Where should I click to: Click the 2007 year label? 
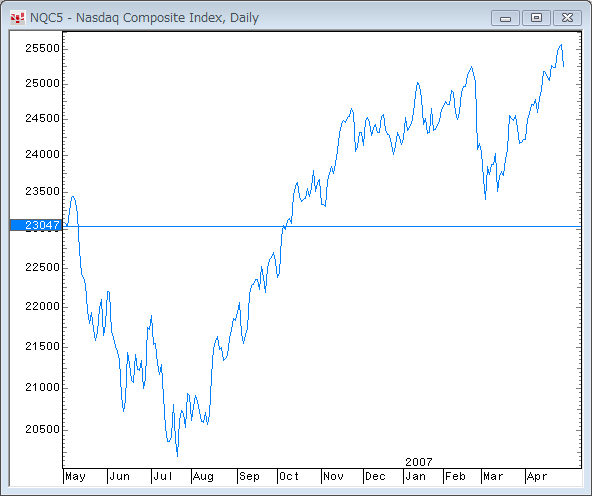pos(419,462)
